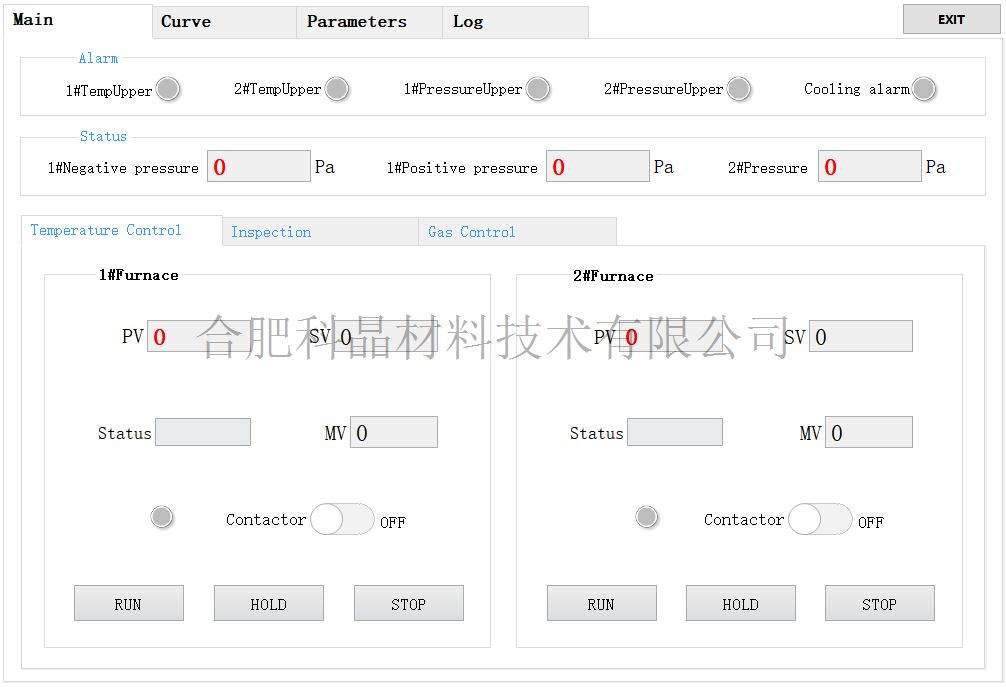
Task: Toggle the 1#Furnace Contactor switch
Action: [342, 519]
